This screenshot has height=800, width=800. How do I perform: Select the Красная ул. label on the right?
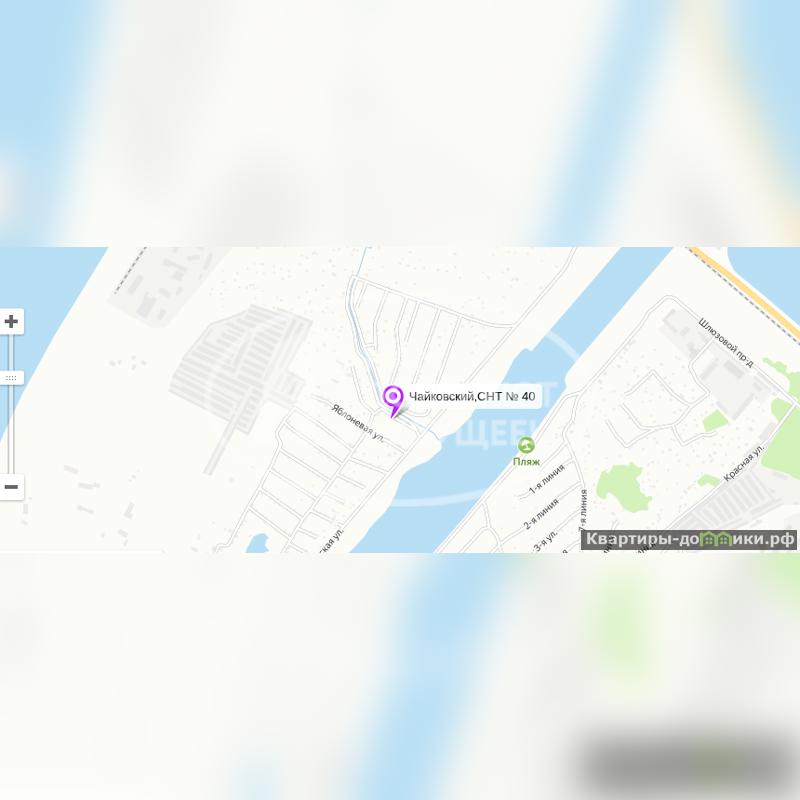click(x=744, y=463)
